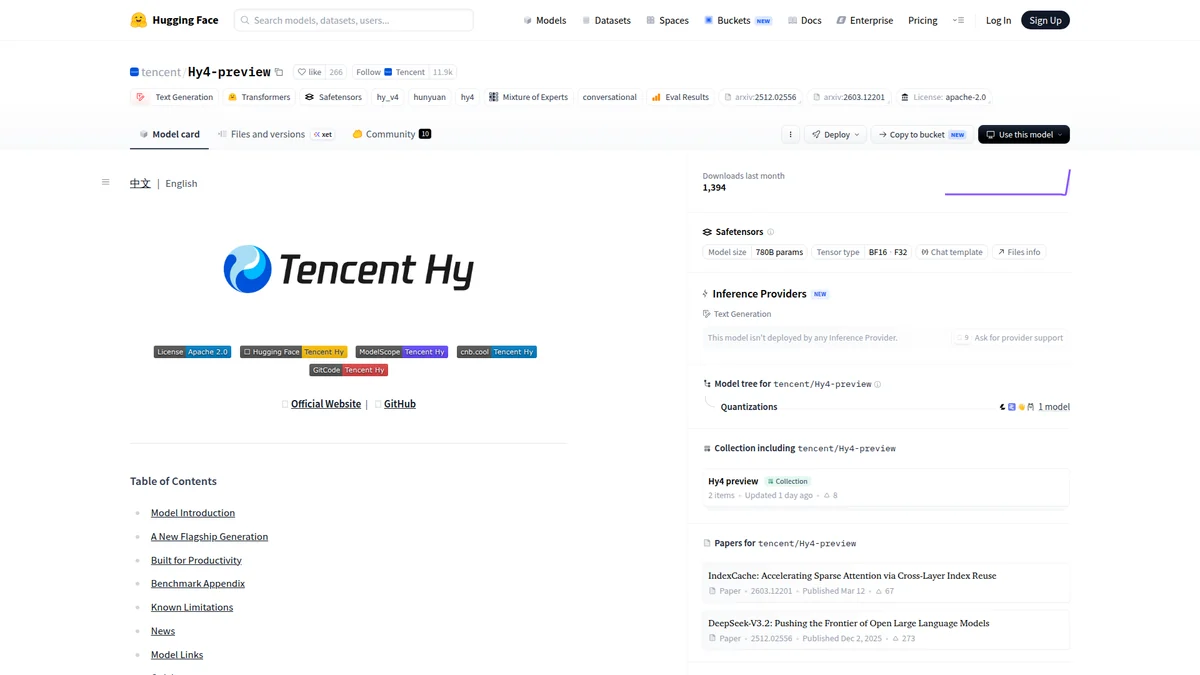Open the nav overflow menu icon
This screenshot has height=675, width=1200.
tap(958, 20)
